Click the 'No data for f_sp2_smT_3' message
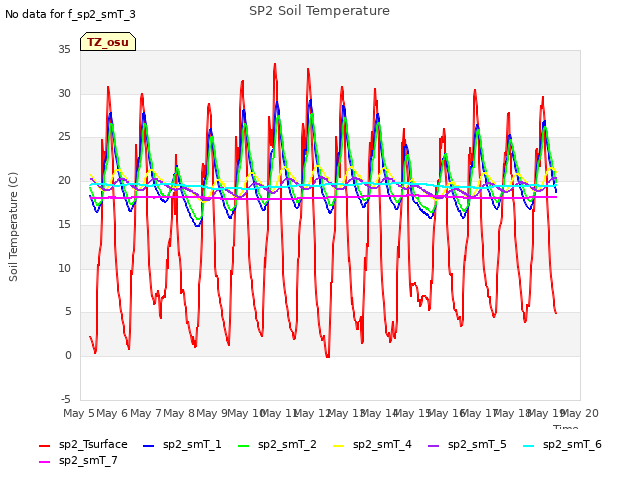Image resolution: width=640 pixels, height=480 pixels. [70, 14]
